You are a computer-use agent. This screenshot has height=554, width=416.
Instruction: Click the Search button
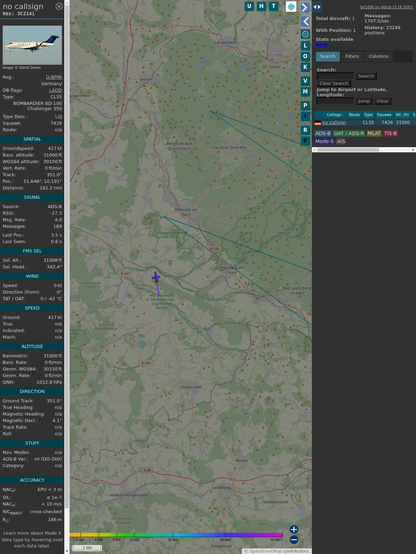coord(366,76)
